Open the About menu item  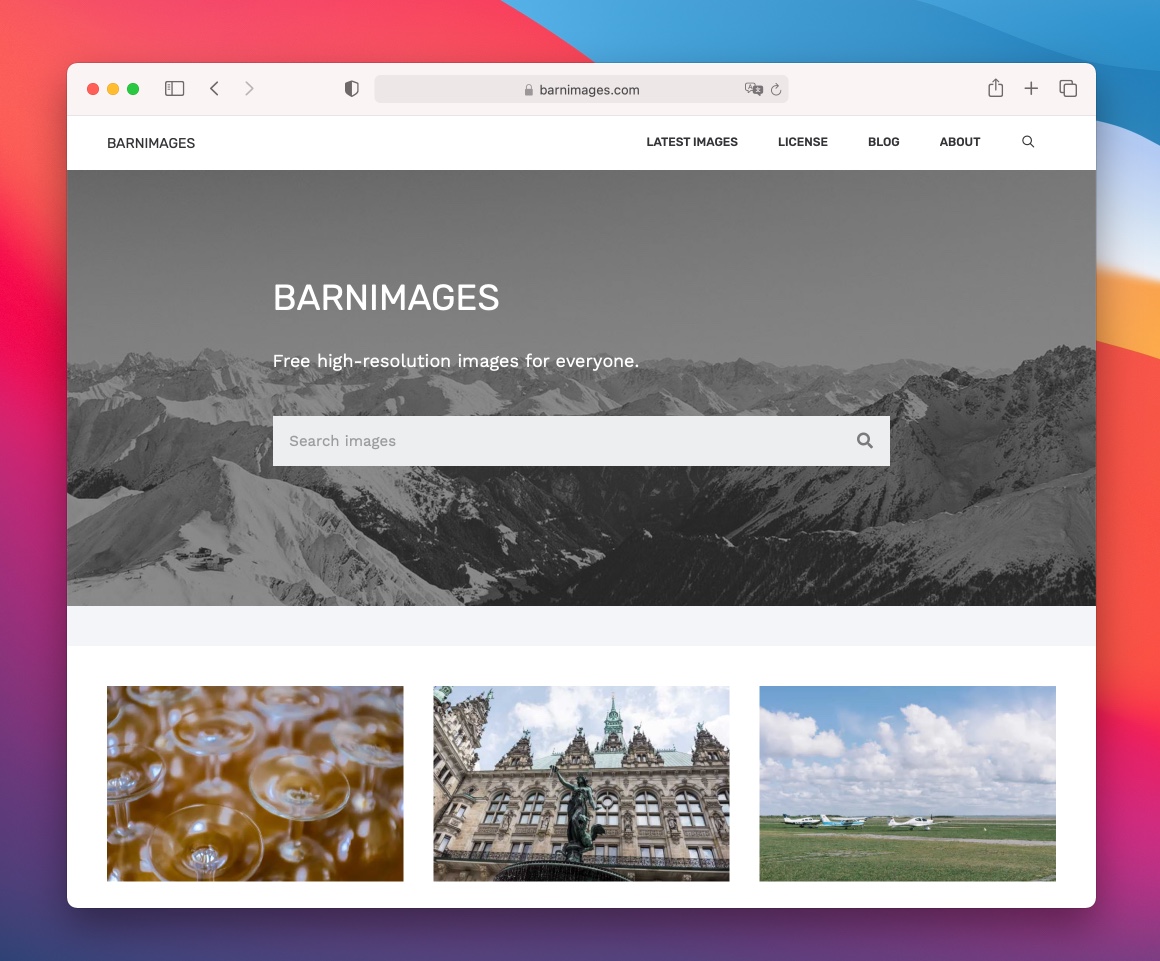960,142
